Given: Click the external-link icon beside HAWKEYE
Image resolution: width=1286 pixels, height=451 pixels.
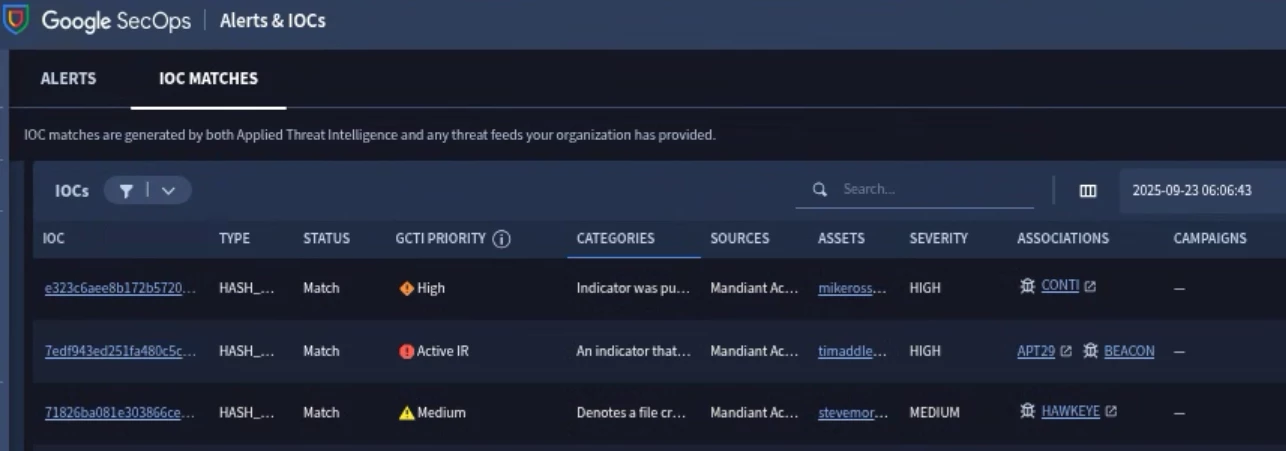Looking at the screenshot, I should click(1111, 411).
